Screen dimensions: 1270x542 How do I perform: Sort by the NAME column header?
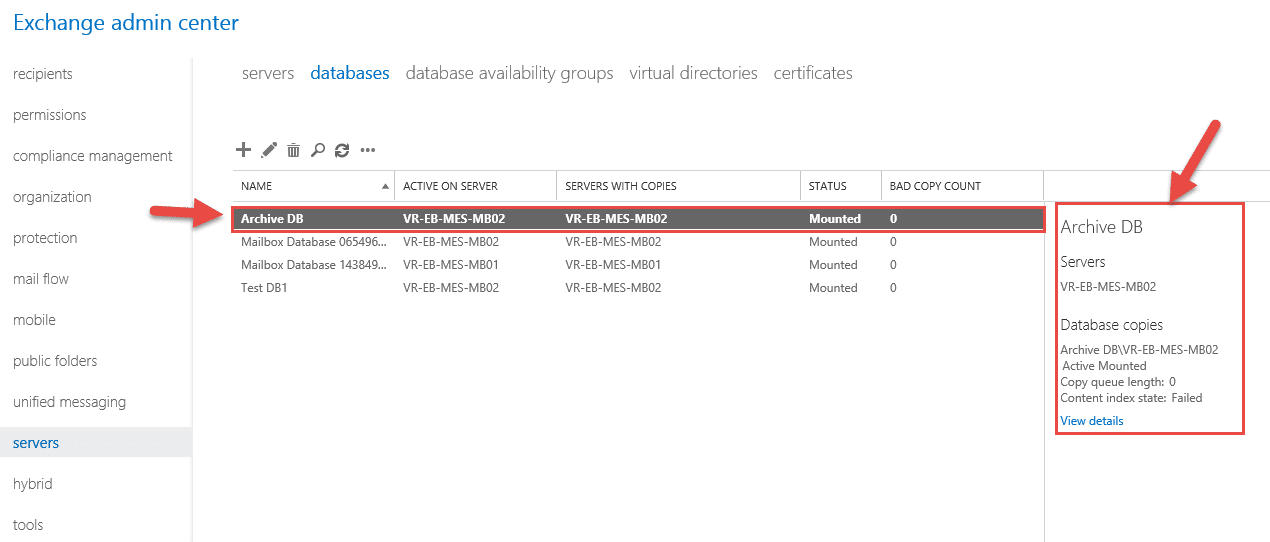click(256, 186)
